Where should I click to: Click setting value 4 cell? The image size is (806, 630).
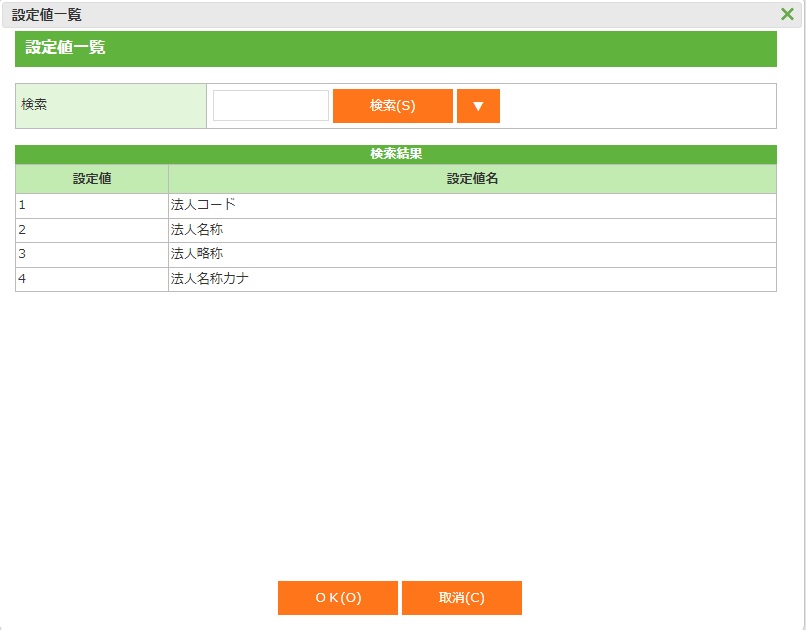(92, 279)
